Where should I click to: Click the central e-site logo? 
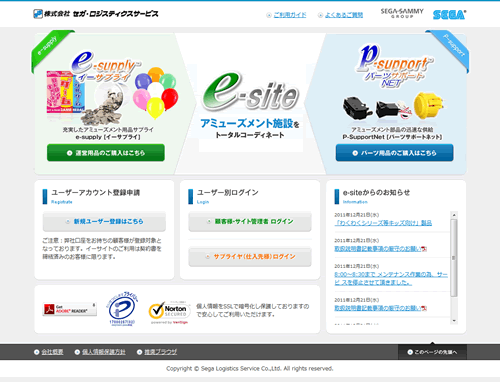[250, 92]
